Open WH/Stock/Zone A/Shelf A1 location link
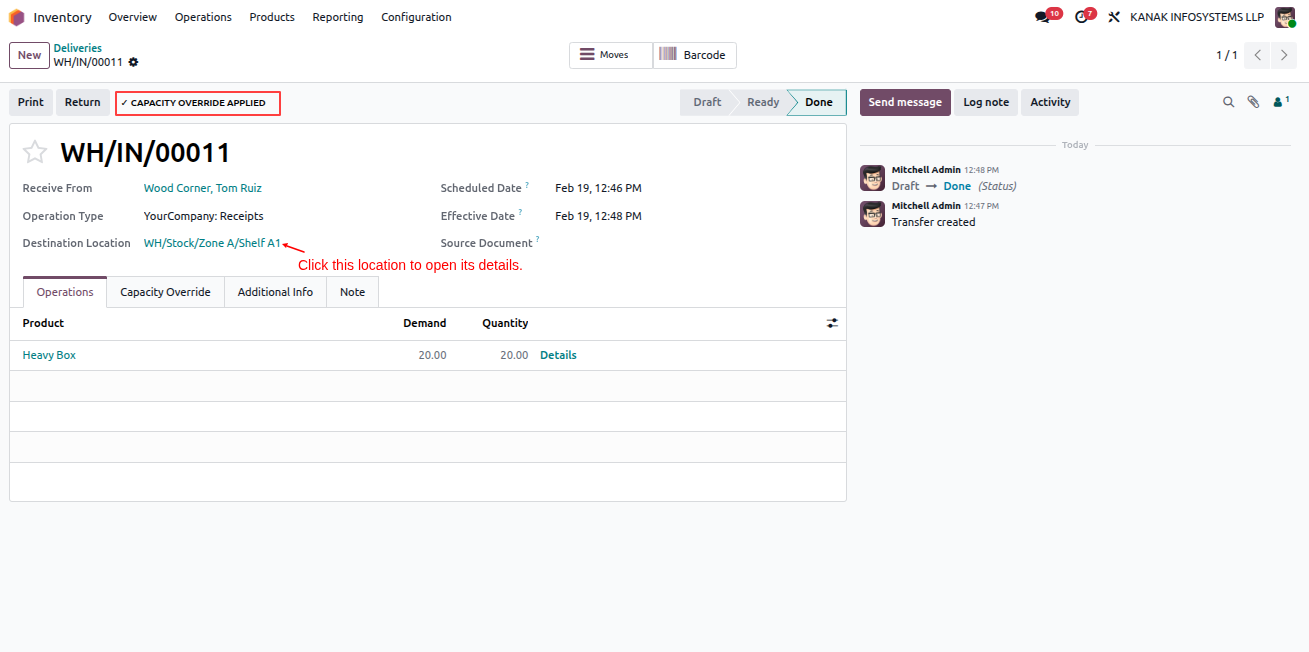 tap(212, 243)
